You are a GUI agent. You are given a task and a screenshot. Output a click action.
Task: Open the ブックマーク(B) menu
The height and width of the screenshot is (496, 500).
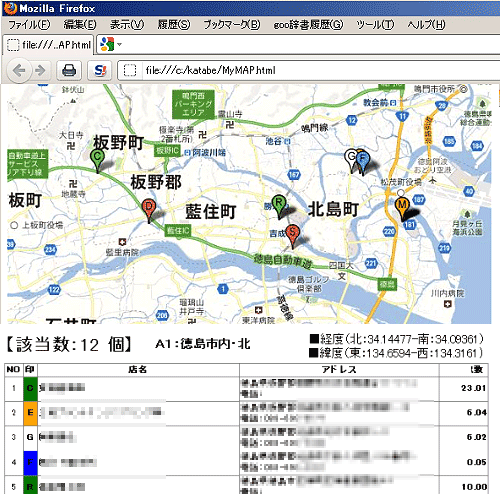[231, 24]
